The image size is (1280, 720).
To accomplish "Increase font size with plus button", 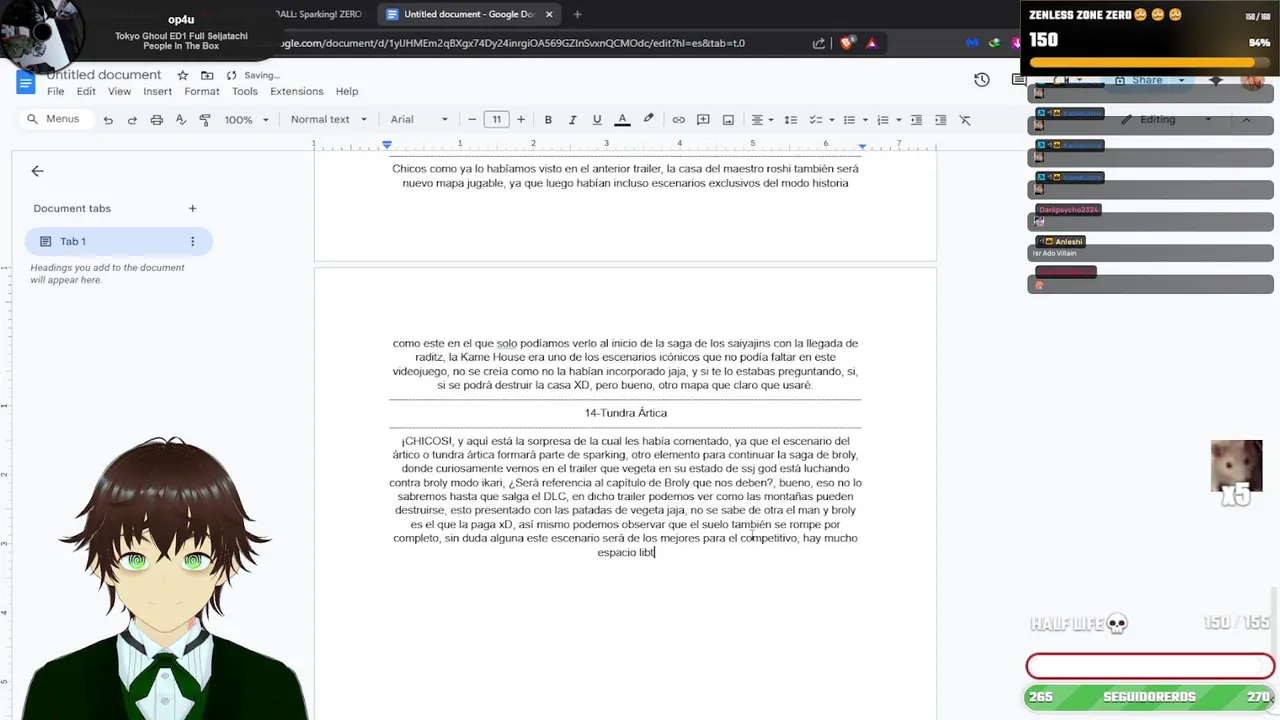I will pyautogui.click(x=520, y=120).
